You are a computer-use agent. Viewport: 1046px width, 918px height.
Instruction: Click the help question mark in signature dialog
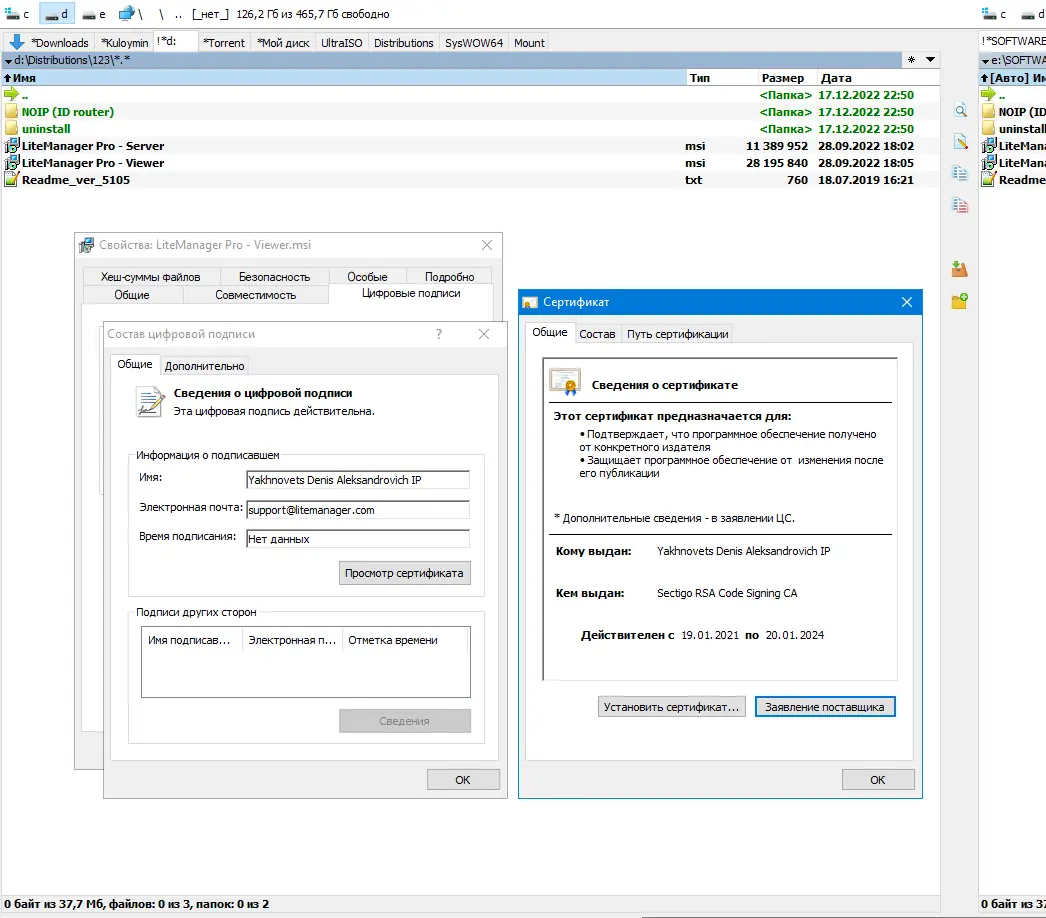tap(438, 334)
